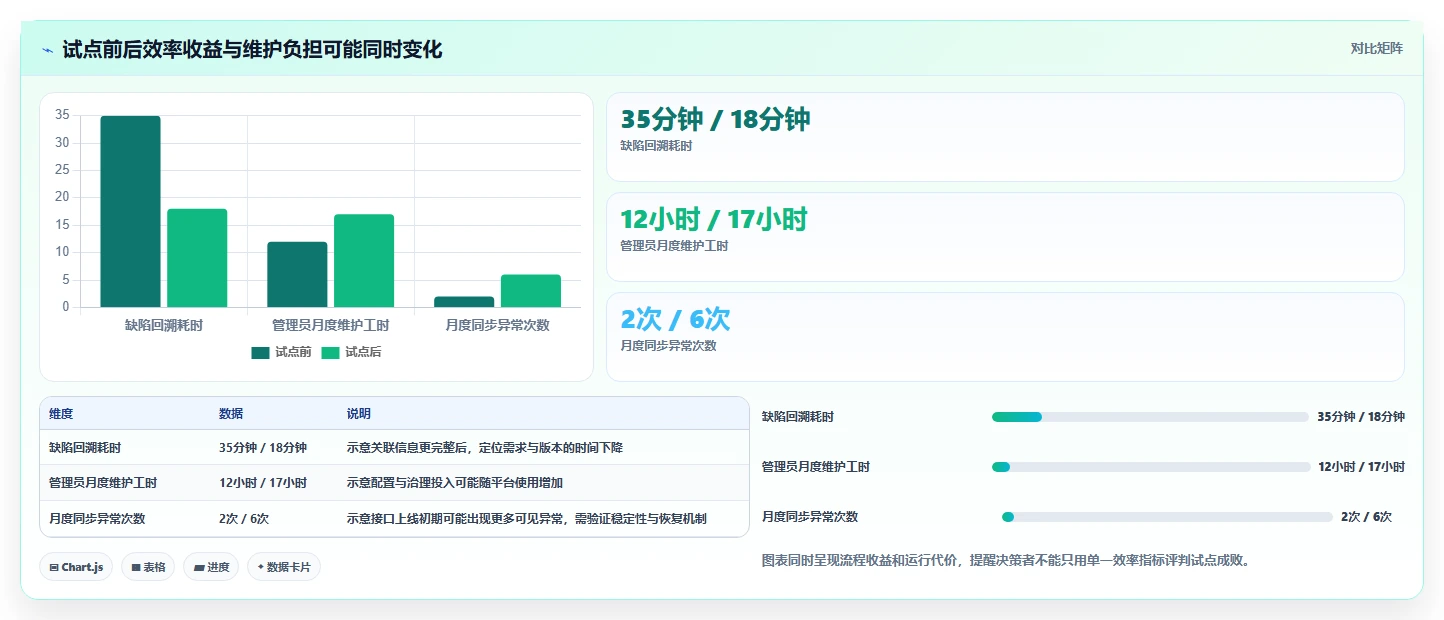This screenshot has width=1444, height=620.
Task: Click the 试点后 bar for 月度同步异常次数
Action: tap(531, 291)
